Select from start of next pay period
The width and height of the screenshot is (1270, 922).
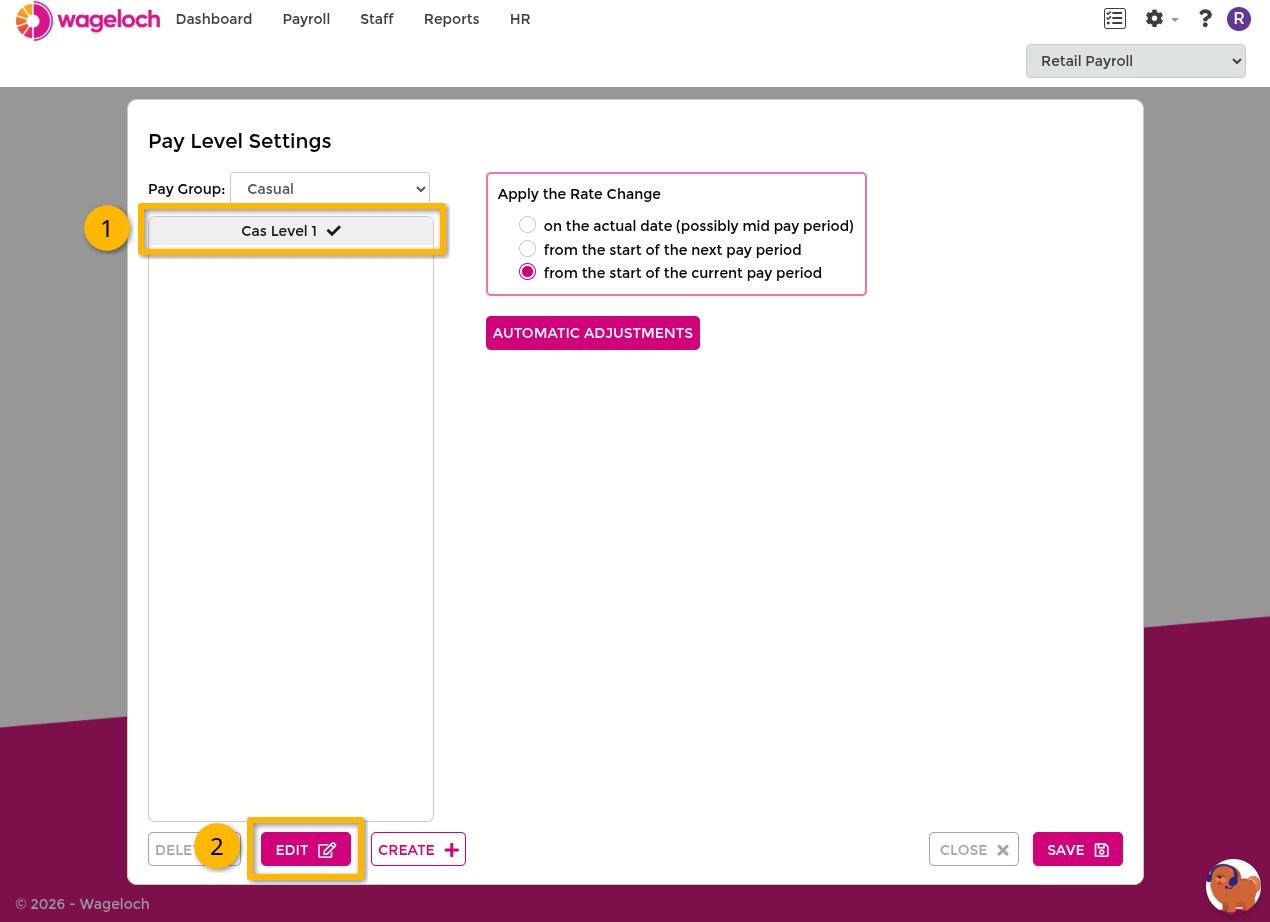[x=528, y=249]
